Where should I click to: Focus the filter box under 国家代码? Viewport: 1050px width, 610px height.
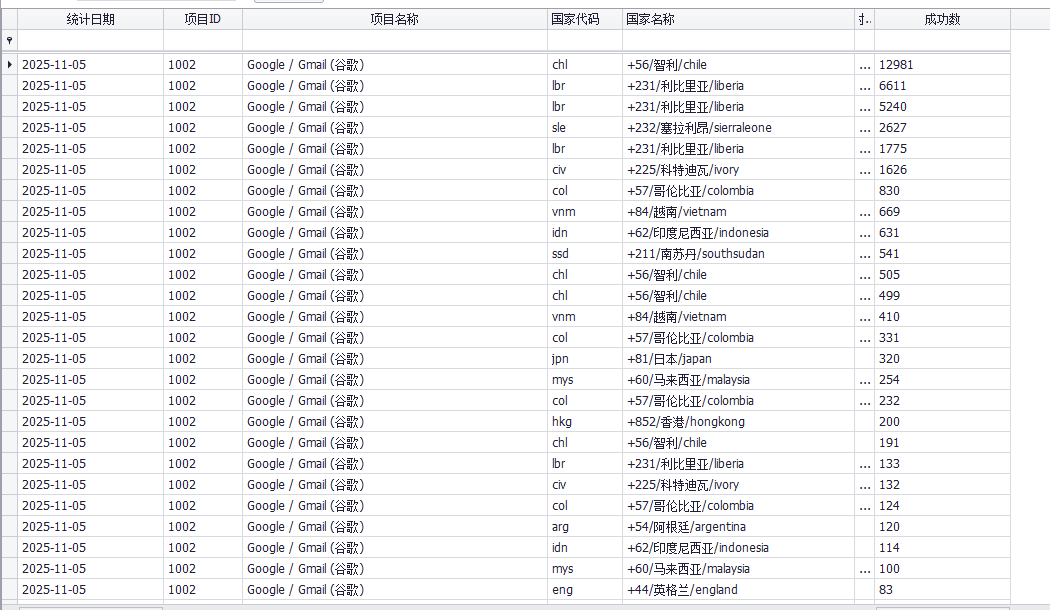585,40
